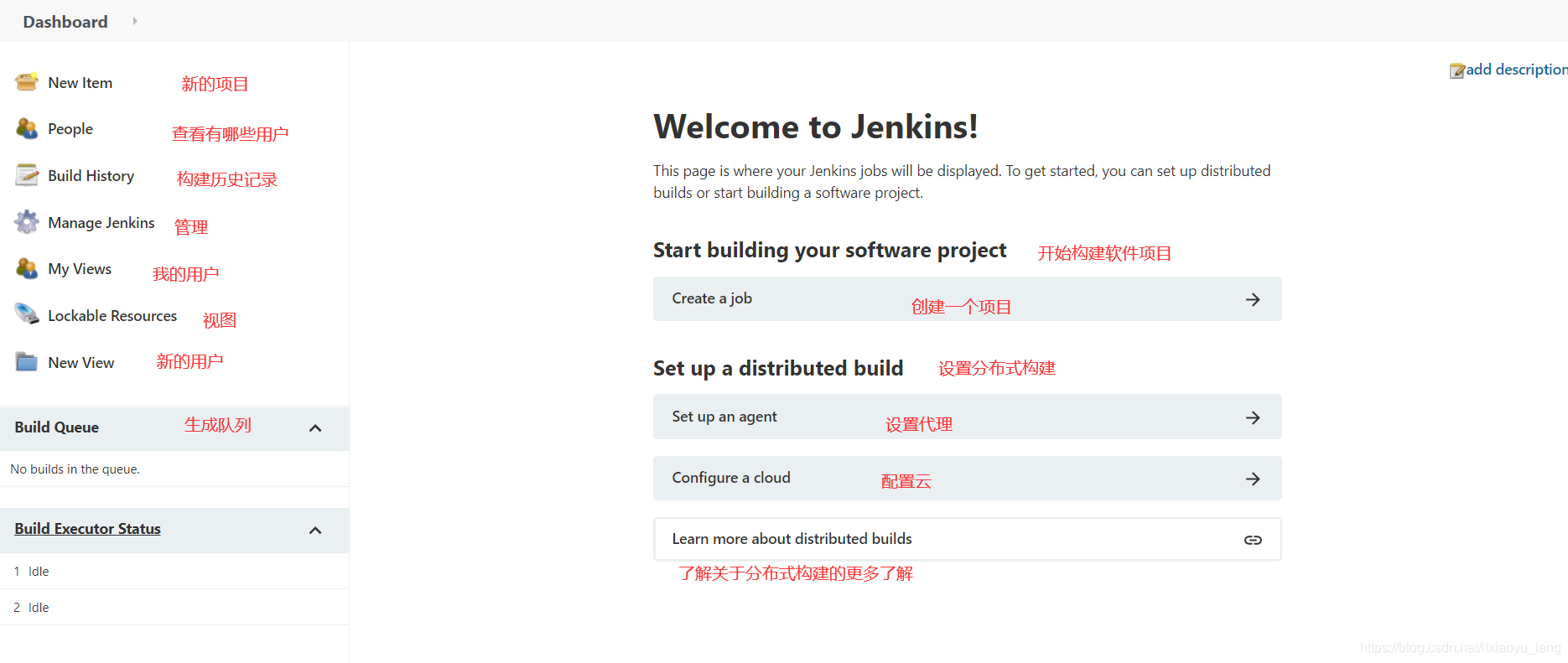1568x663 pixels.
Task: Click the New View folder icon
Action: tap(27, 362)
